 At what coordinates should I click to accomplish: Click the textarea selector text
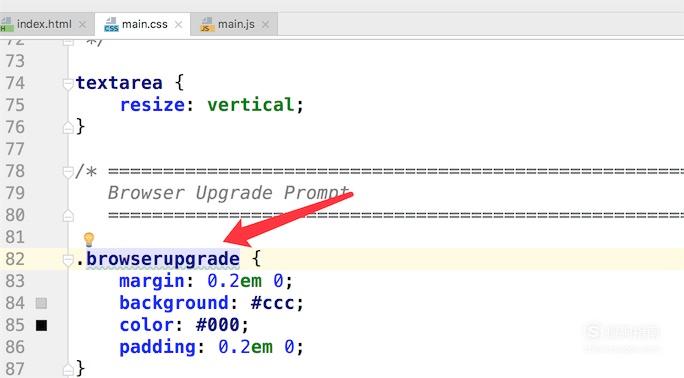[x=119, y=83]
